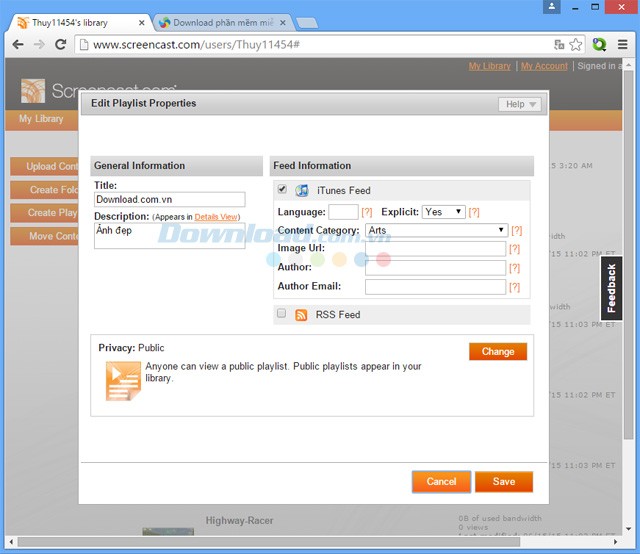Image resolution: width=640 pixels, height=554 pixels.
Task: Click the Move Content button
Action: 44,236
